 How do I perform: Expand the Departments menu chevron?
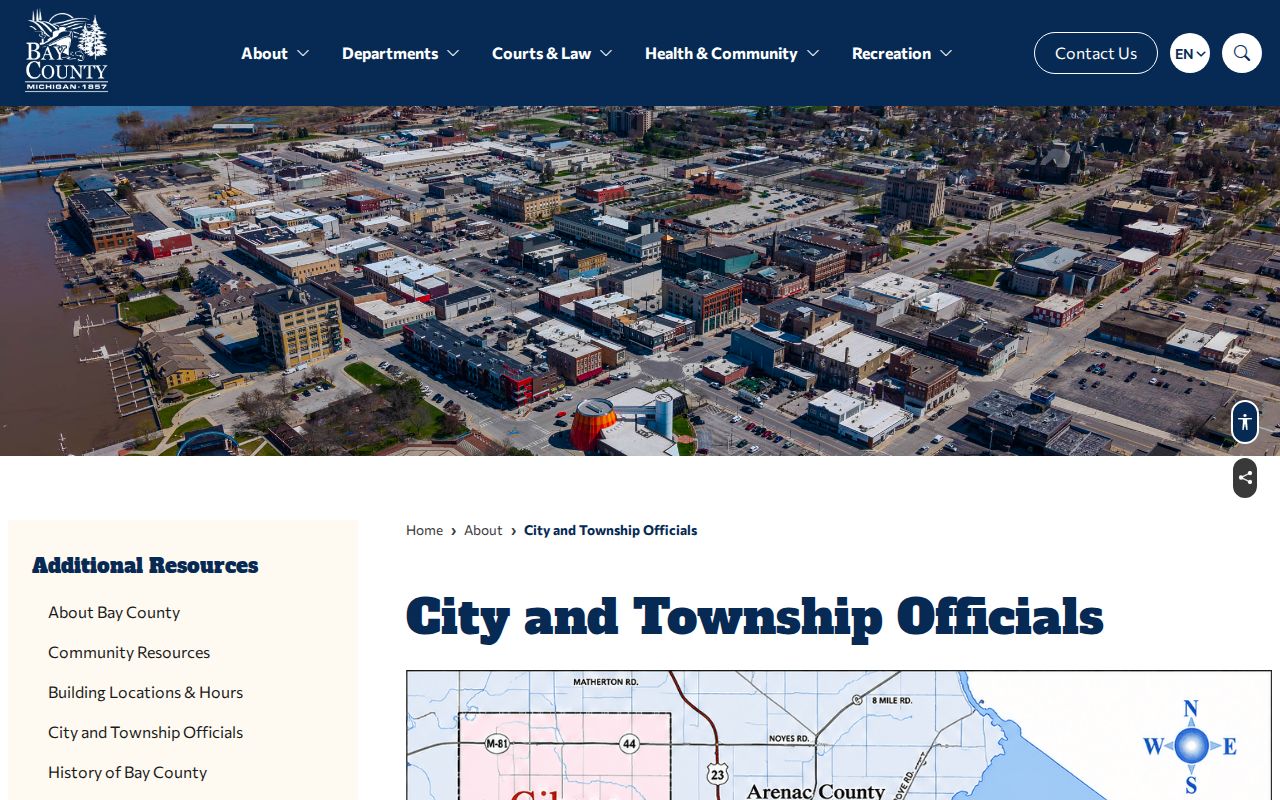tap(453, 53)
